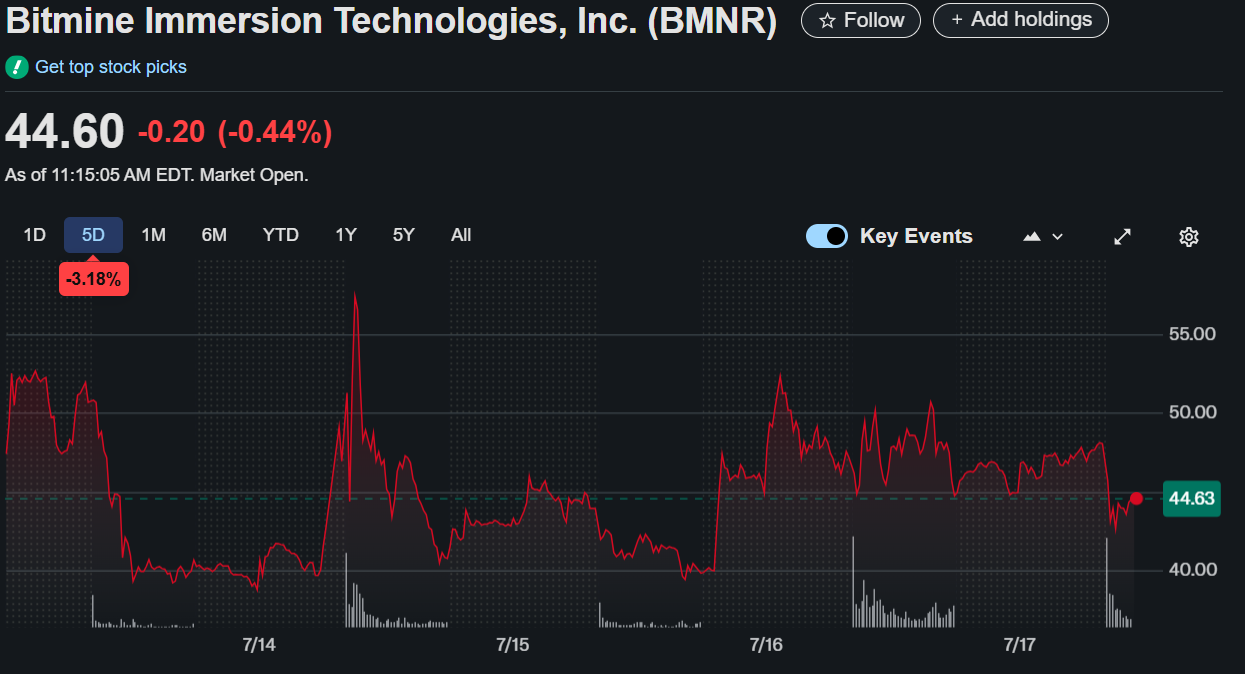Click Add holdings button
The image size is (1245, 674).
click(x=1021, y=20)
